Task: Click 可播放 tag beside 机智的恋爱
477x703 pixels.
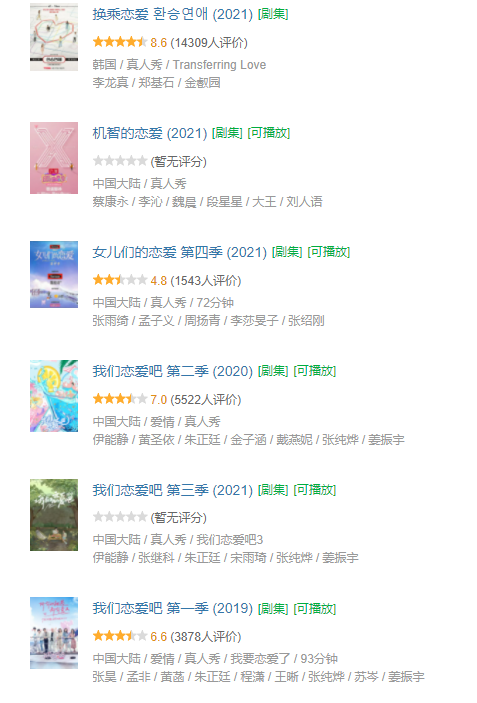Action: [269, 133]
